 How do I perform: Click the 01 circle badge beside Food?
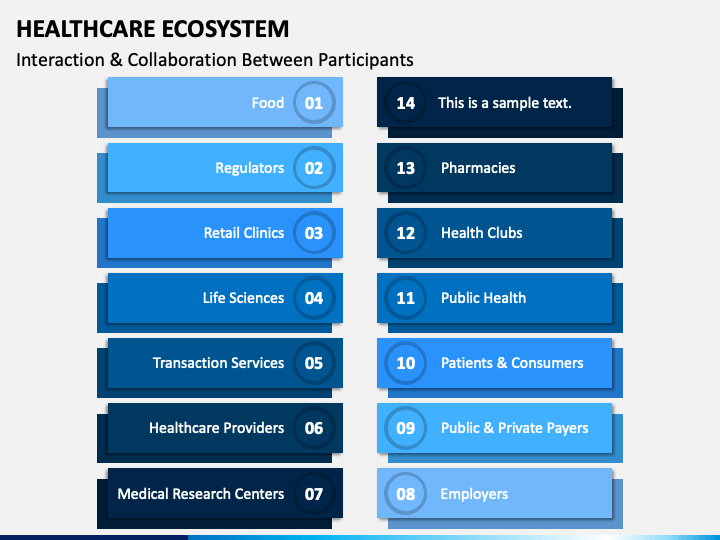314,103
